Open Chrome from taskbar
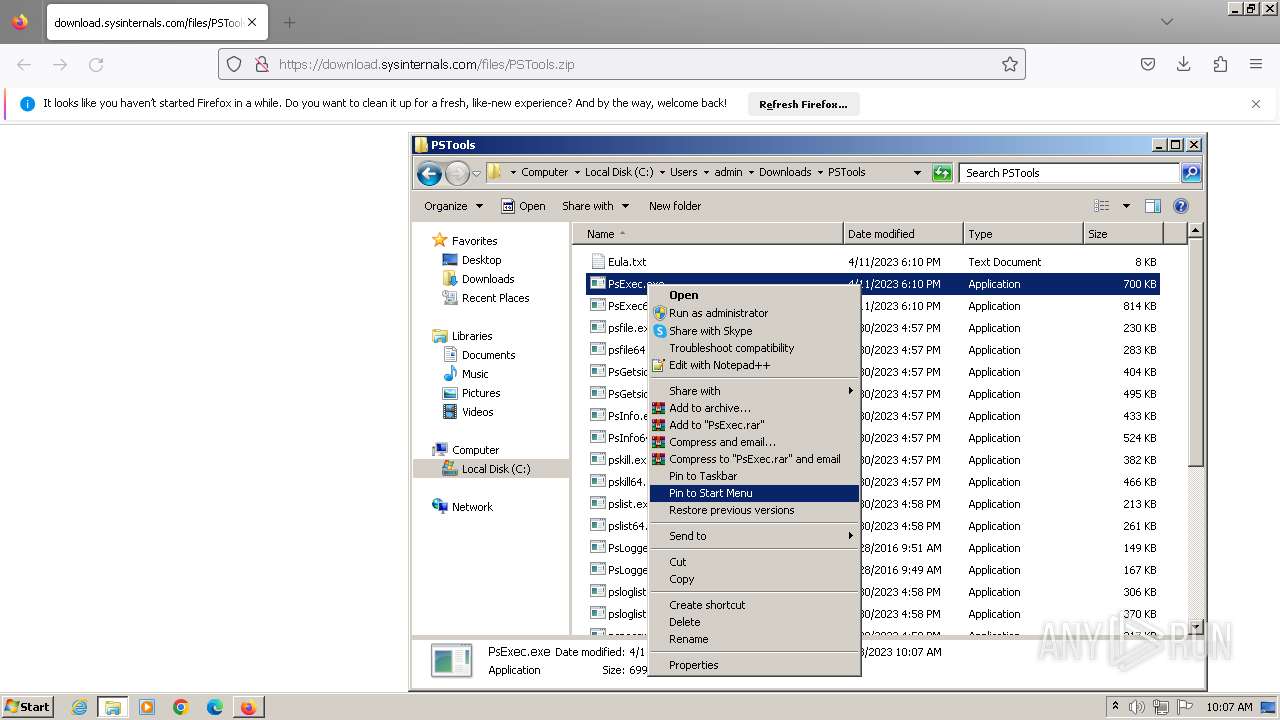Screen dimensions: 1280x720 pos(180,707)
